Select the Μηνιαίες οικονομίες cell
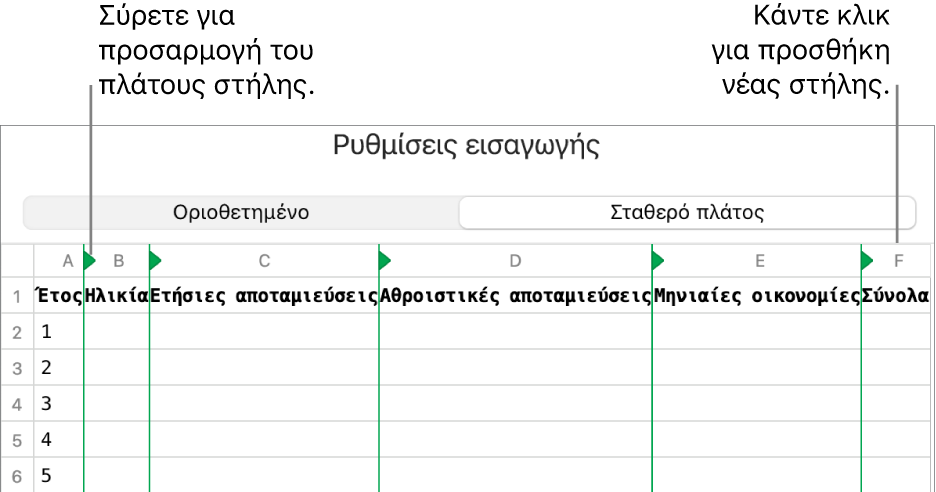Screen dimensions: 936x492 pos(756,295)
